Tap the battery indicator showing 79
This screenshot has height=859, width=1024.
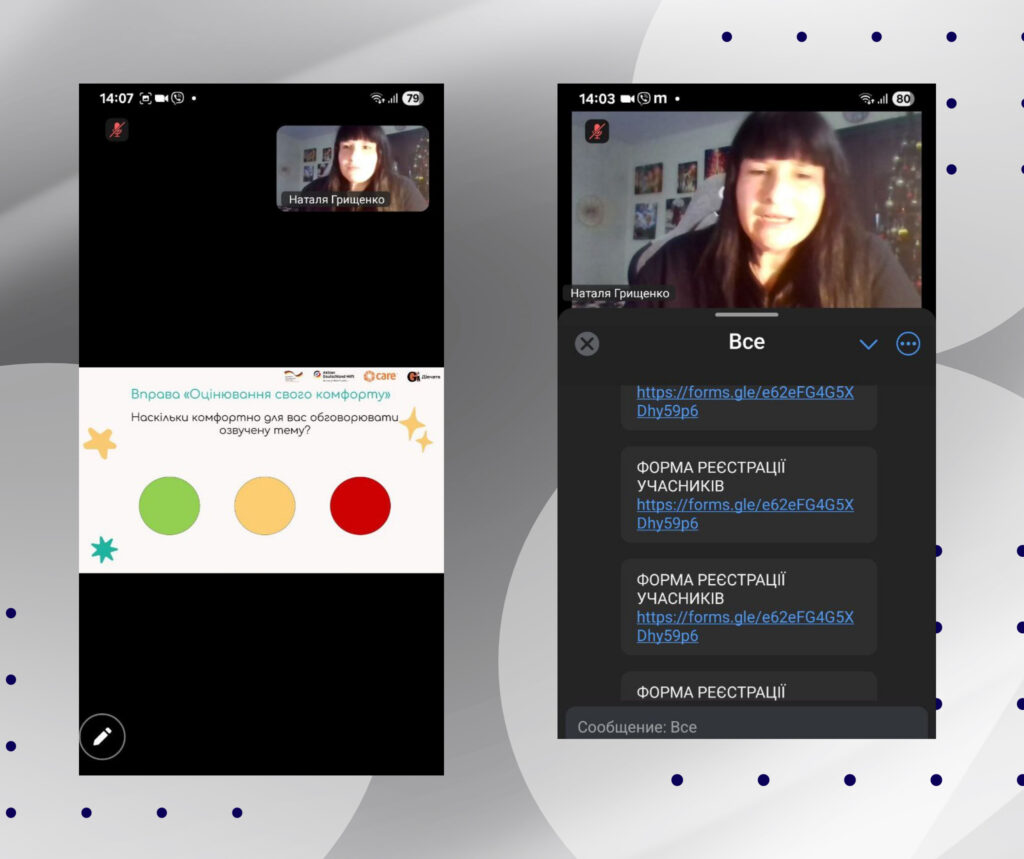coord(413,98)
